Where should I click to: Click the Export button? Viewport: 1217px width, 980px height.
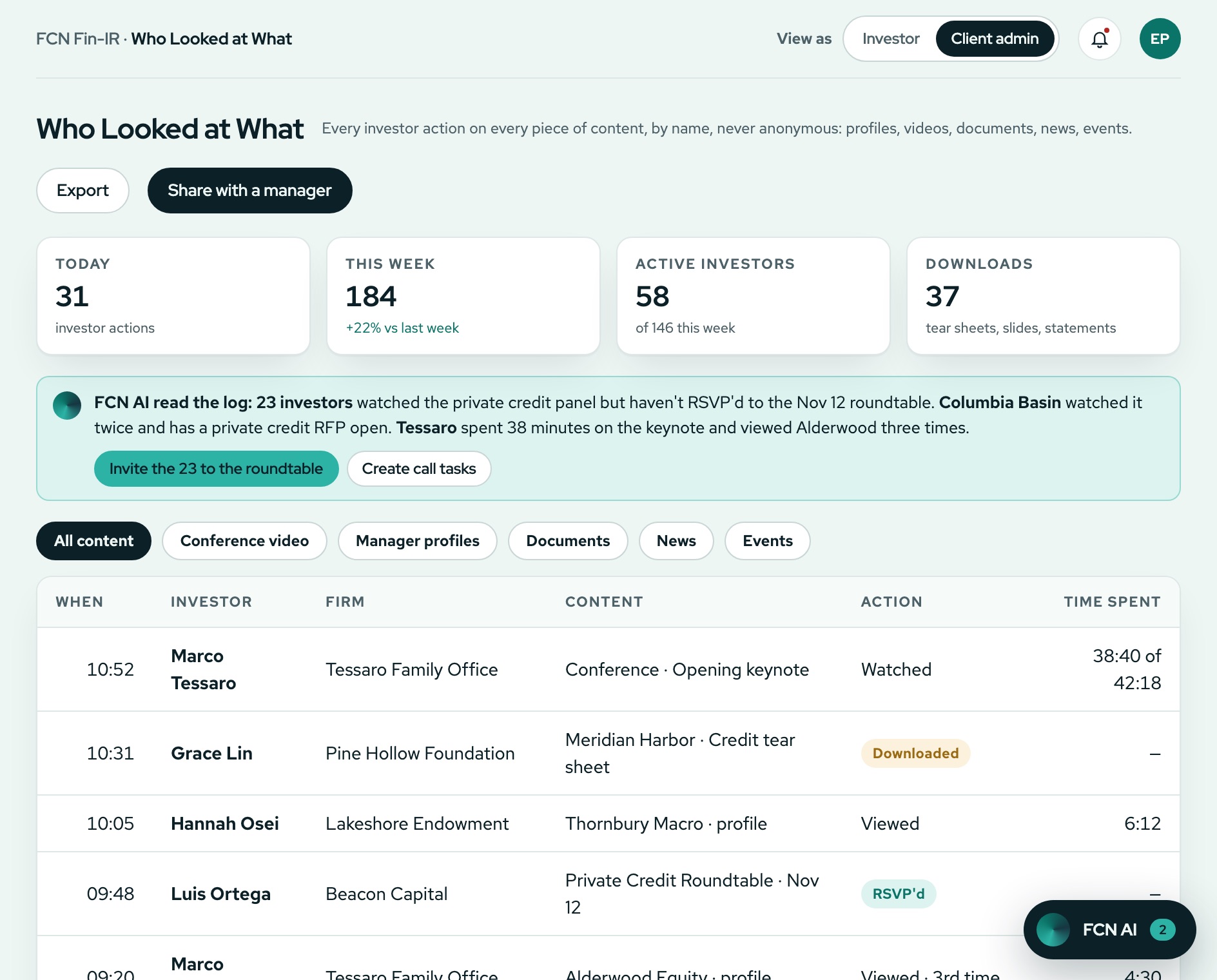click(83, 190)
